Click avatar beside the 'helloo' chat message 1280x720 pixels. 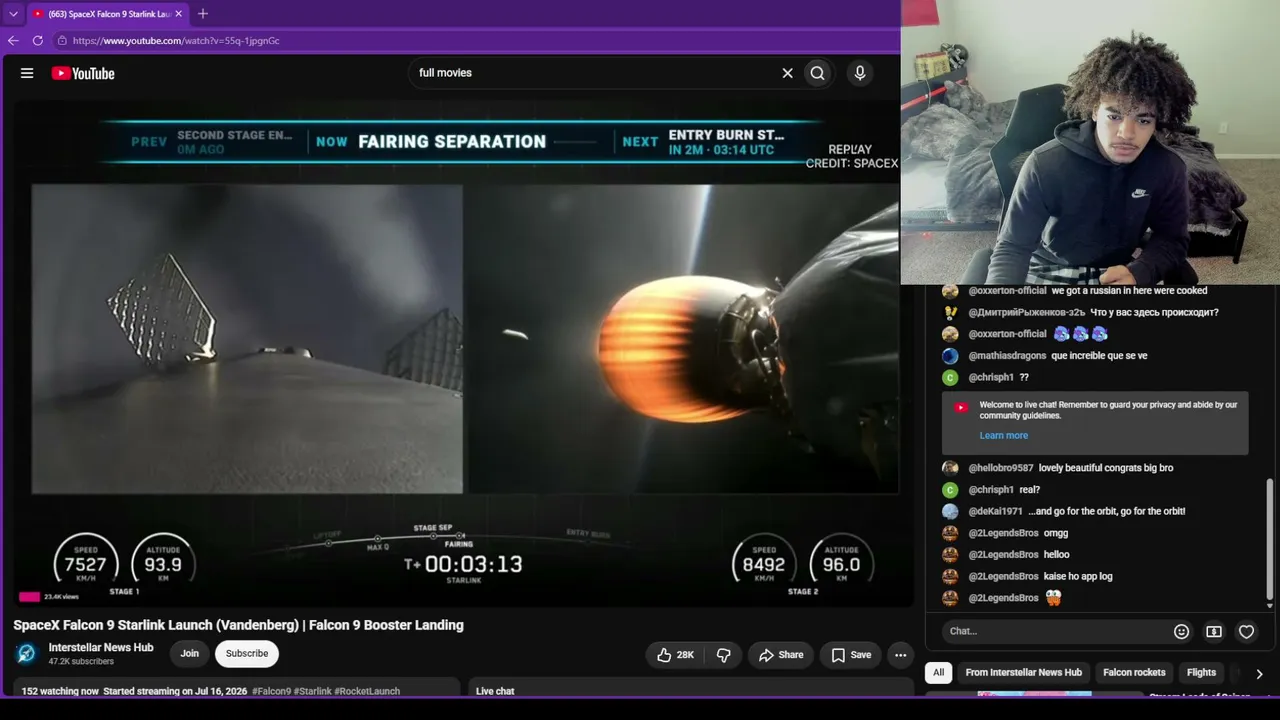pyautogui.click(x=950, y=555)
